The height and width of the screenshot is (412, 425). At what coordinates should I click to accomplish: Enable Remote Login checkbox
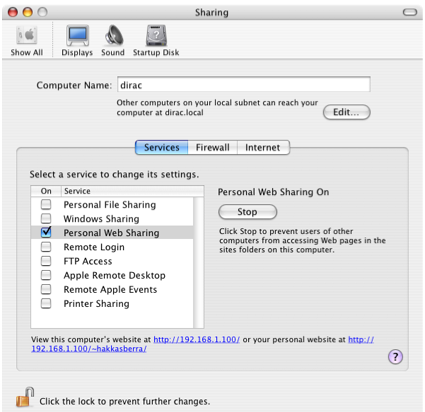point(46,247)
